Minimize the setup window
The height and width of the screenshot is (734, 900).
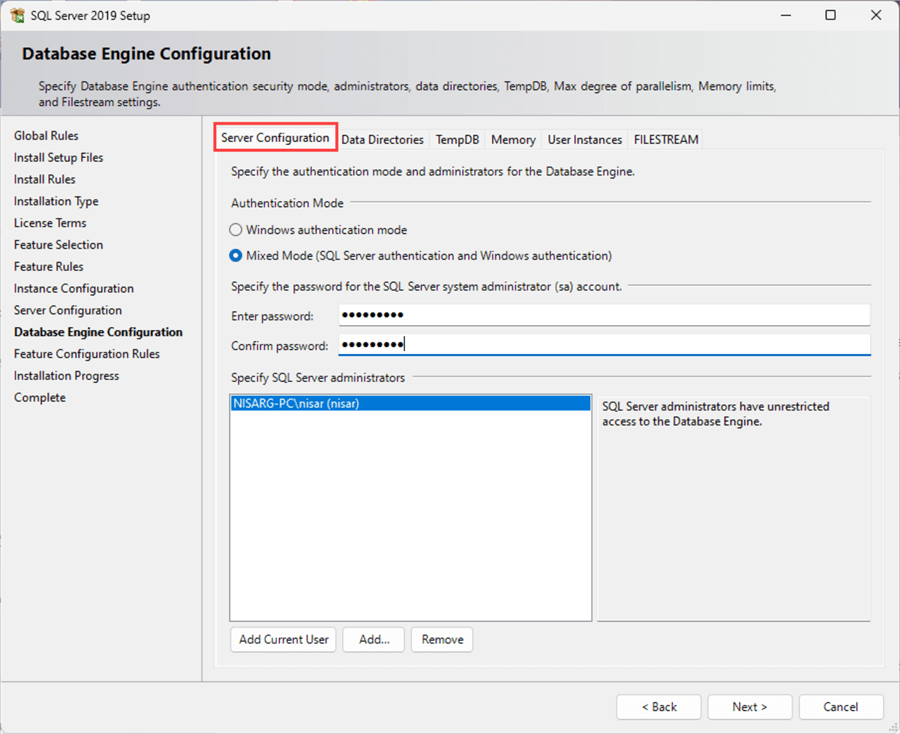click(786, 15)
